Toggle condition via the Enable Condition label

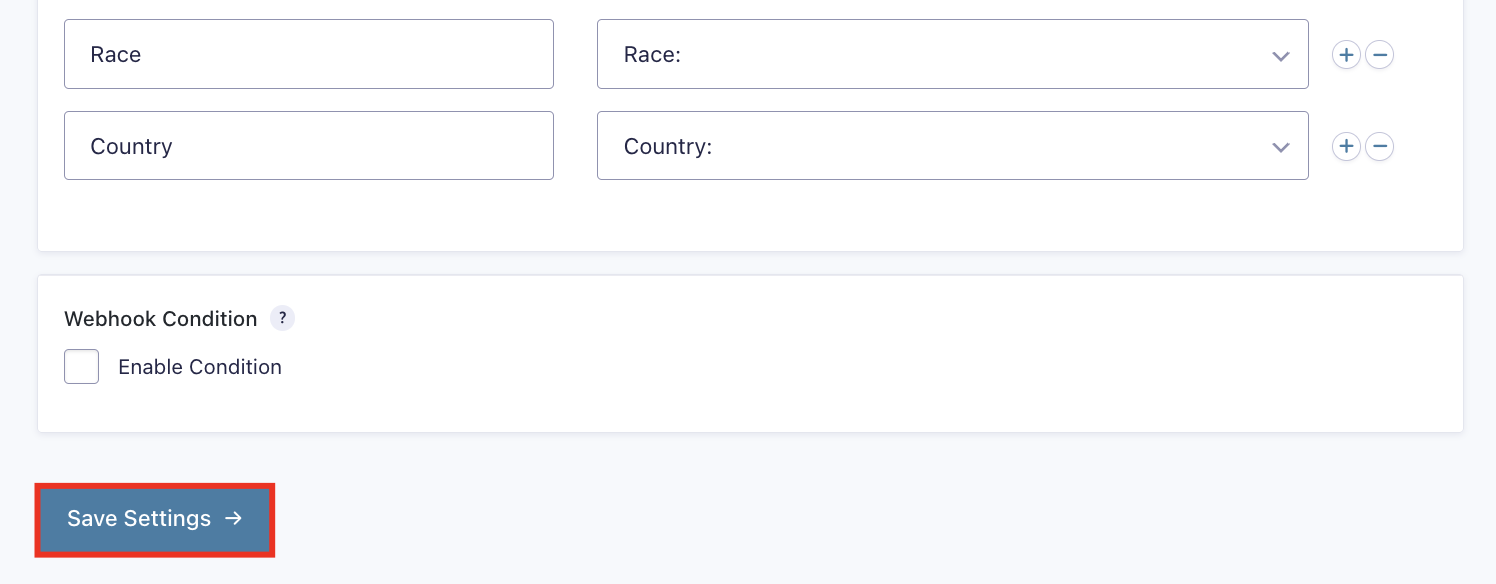(200, 367)
